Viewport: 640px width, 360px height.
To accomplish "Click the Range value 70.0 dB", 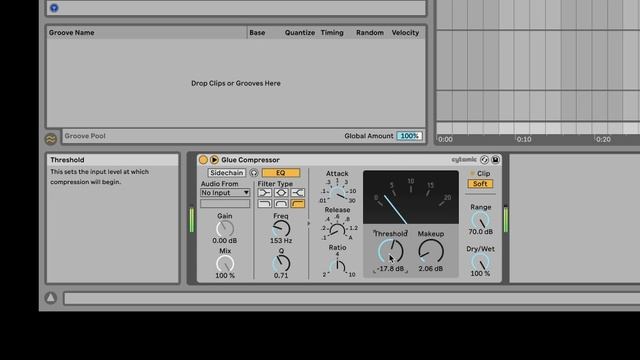I will coord(481,231).
